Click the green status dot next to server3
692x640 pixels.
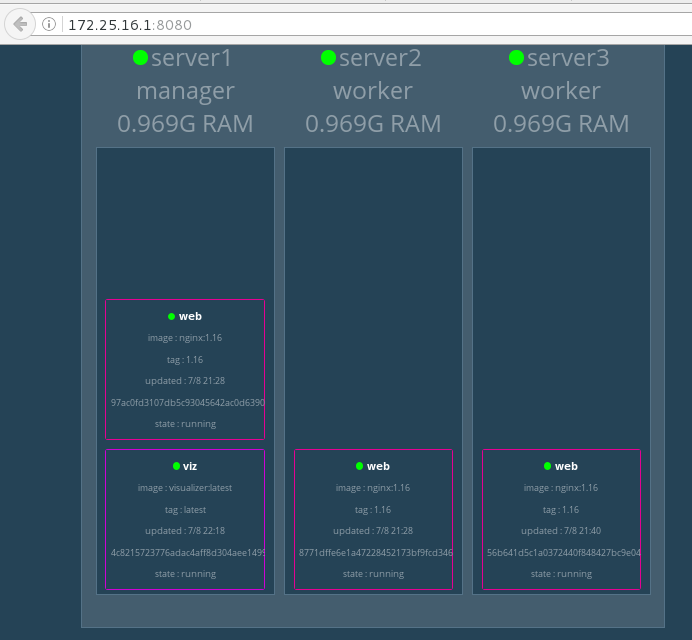[516, 58]
